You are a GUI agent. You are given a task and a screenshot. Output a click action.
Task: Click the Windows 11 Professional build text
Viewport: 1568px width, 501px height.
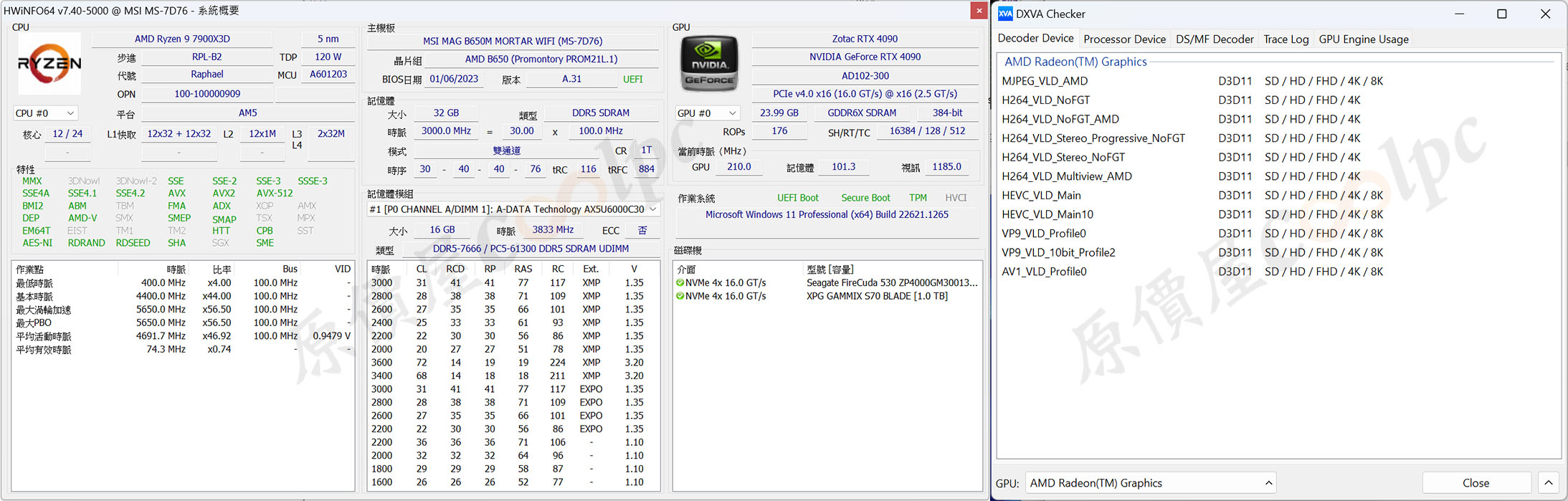pos(827,214)
